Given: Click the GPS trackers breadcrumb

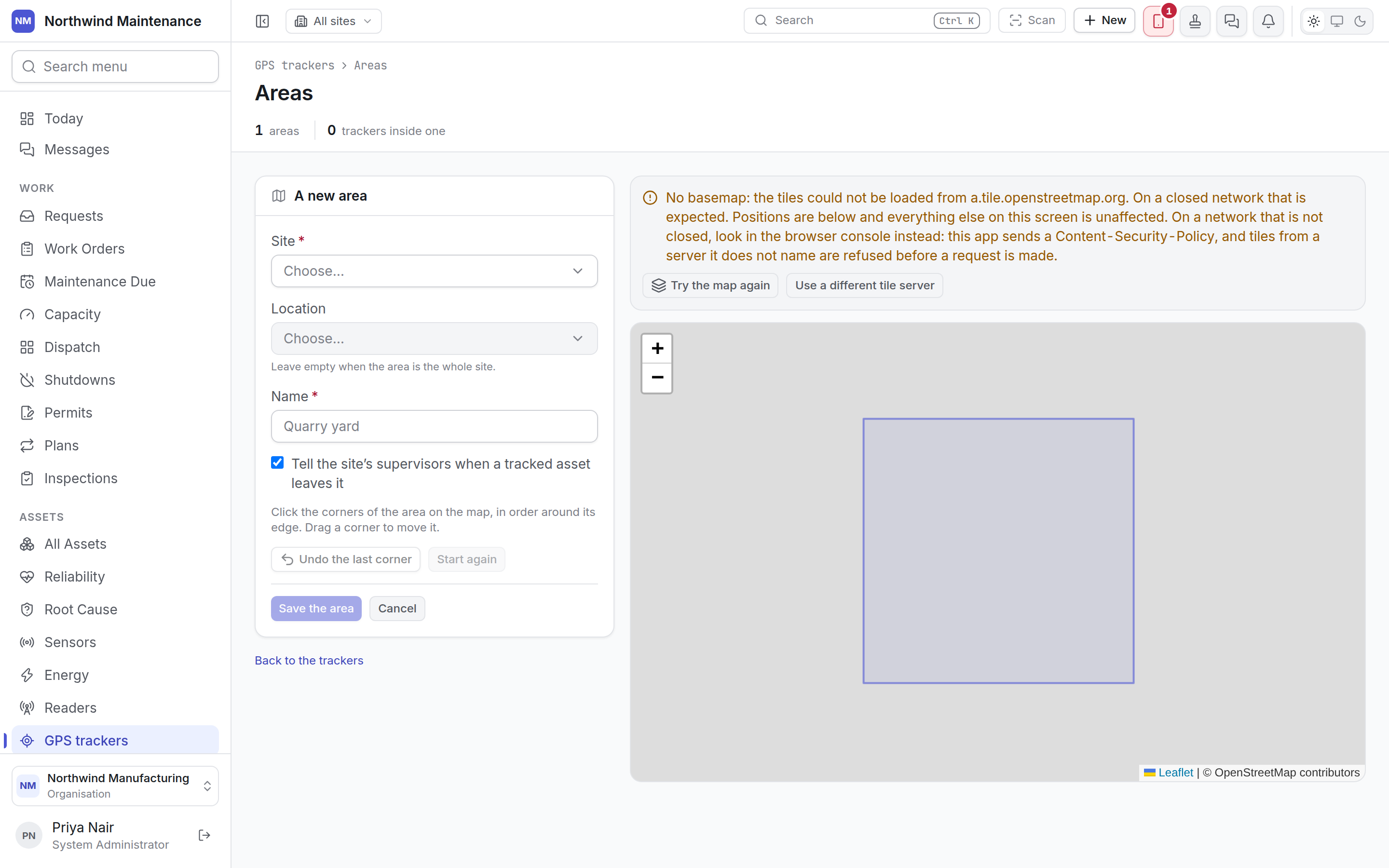Looking at the screenshot, I should 295,66.
